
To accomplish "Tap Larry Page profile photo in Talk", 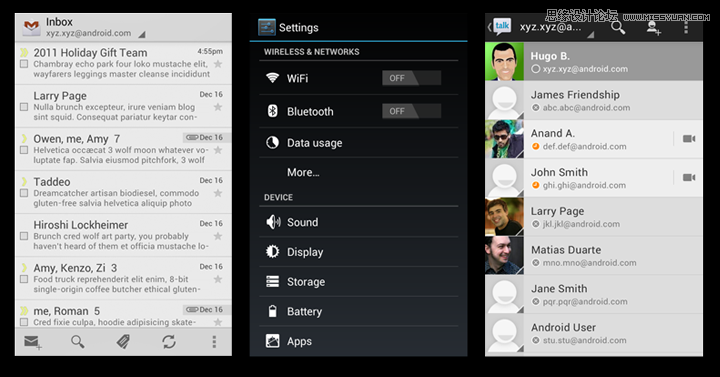I will [504, 217].
